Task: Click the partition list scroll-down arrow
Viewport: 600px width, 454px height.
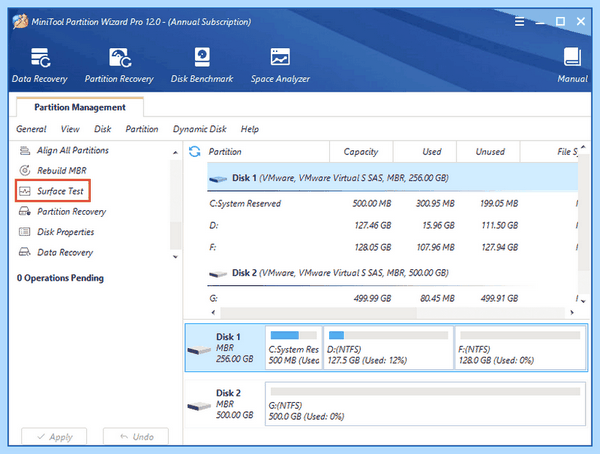Action: tap(583, 301)
